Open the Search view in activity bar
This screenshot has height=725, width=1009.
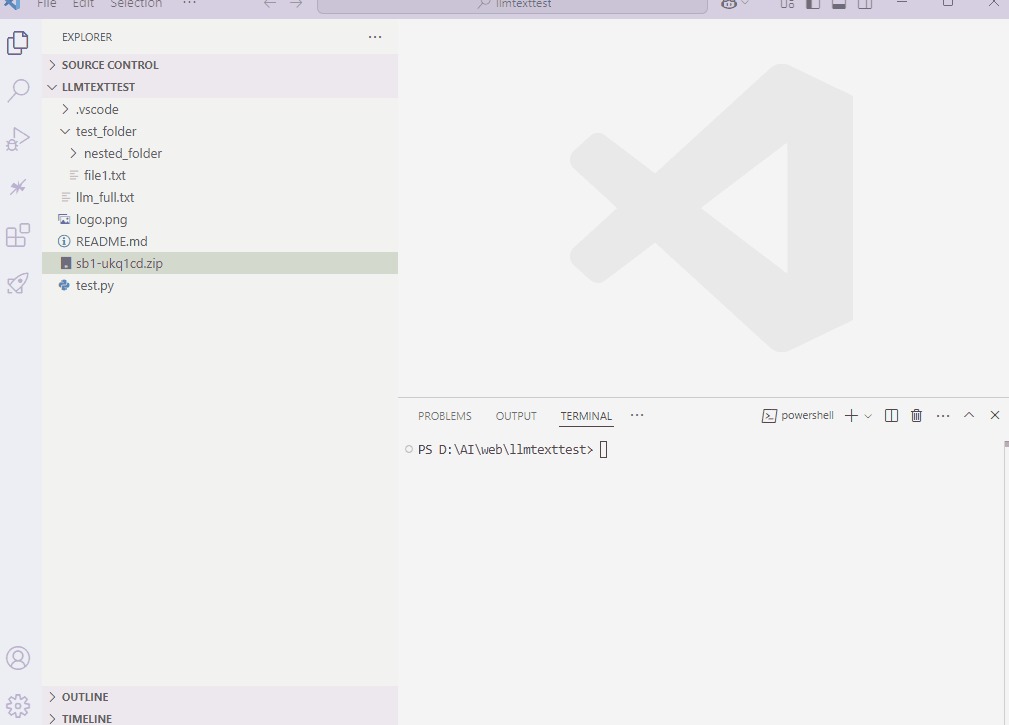click(18, 91)
